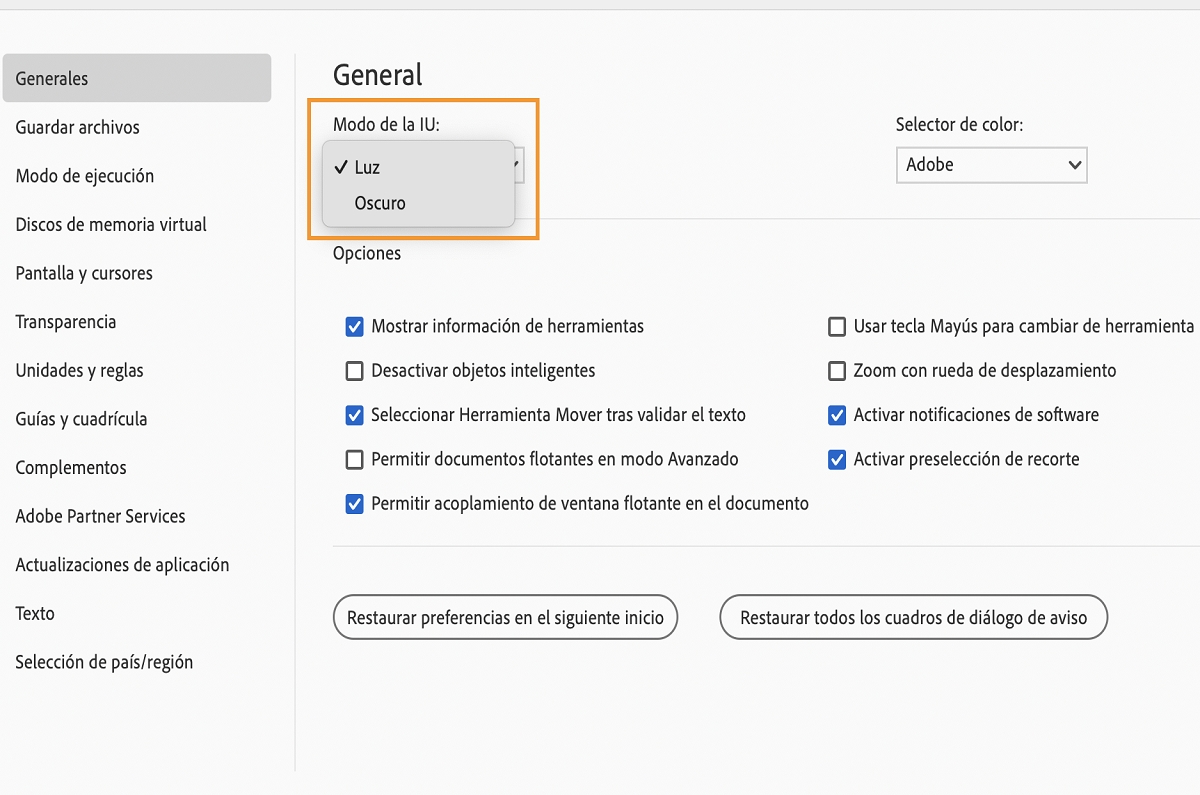Open the Selector de color dropdown

990,165
